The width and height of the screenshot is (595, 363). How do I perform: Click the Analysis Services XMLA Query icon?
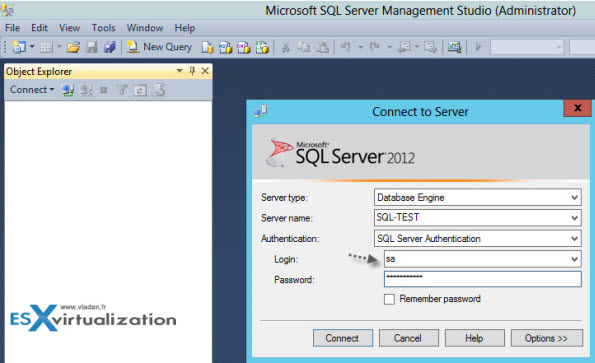tap(262, 47)
